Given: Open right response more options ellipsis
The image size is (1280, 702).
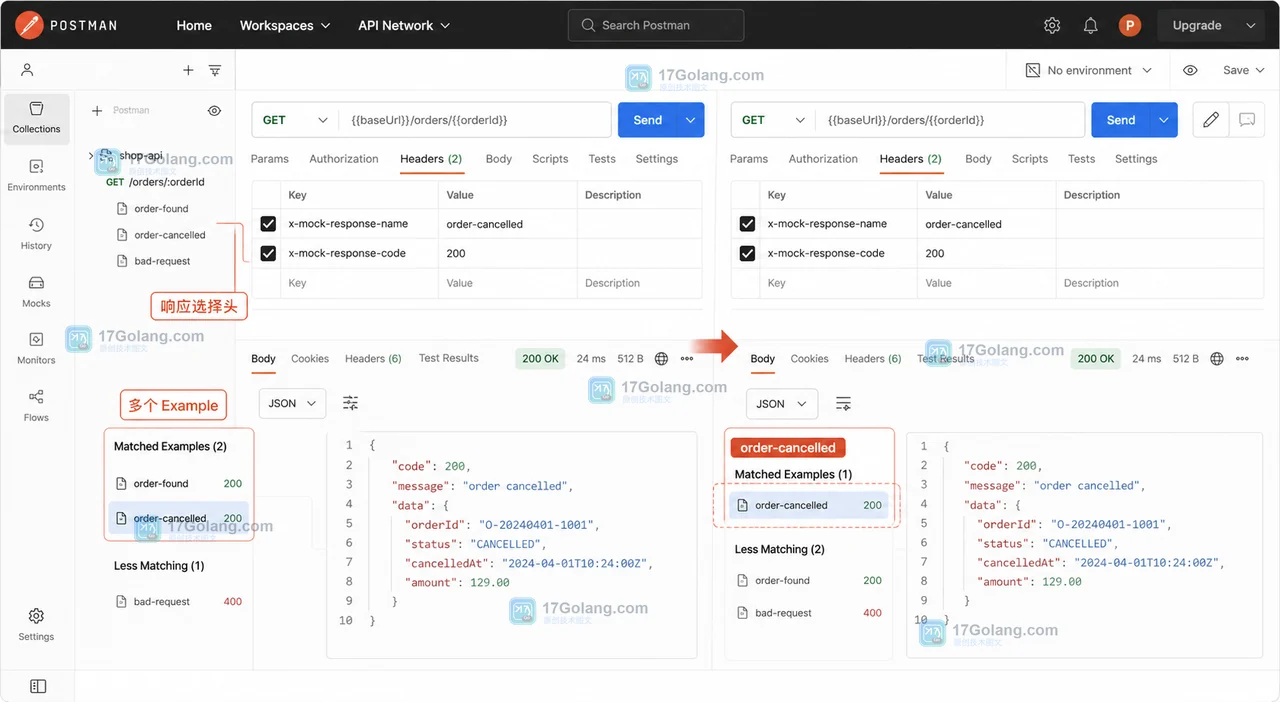Looking at the screenshot, I should pyautogui.click(x=1242, y=358).
